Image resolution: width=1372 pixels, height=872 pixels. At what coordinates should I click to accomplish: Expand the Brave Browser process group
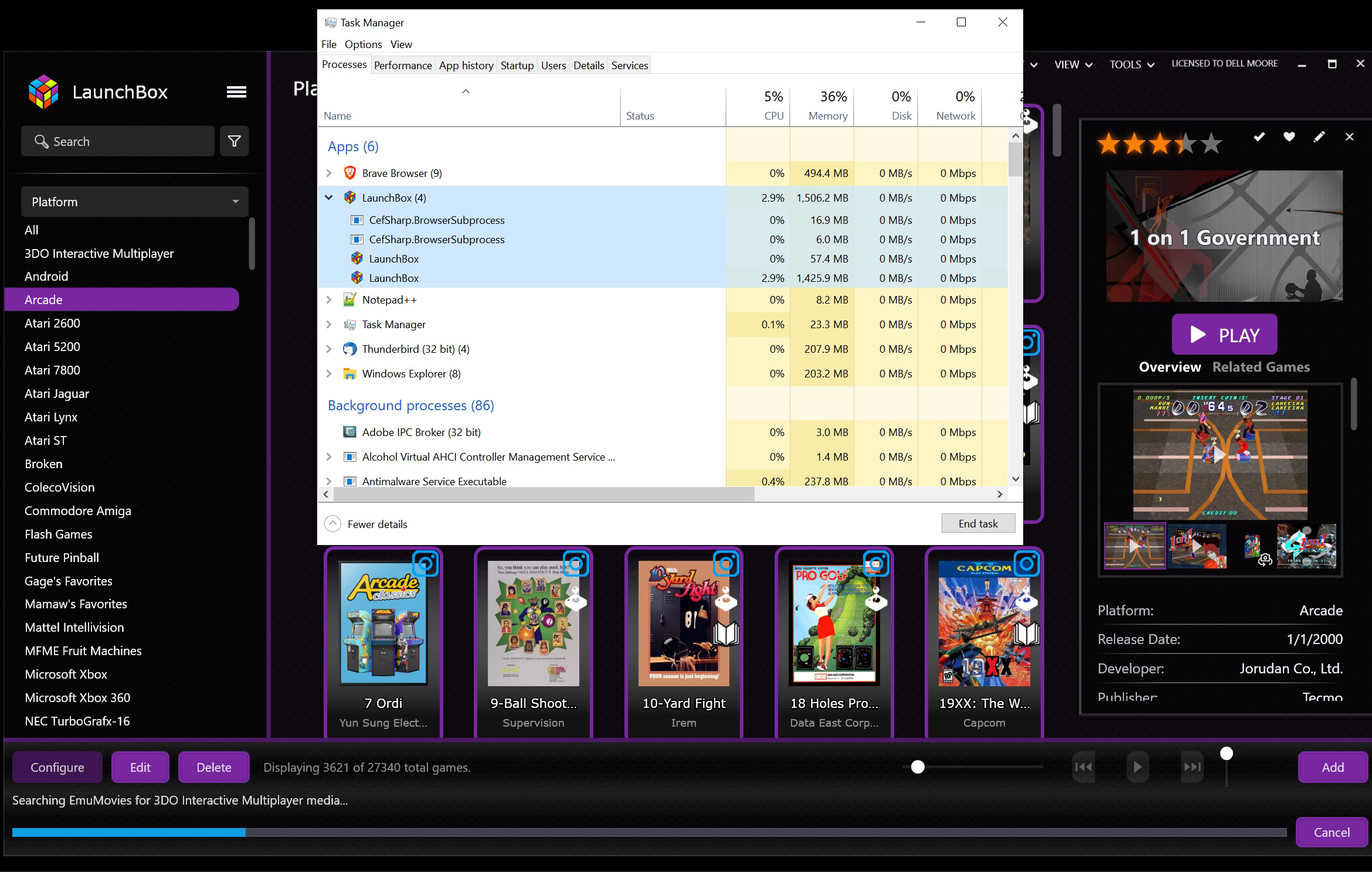pos(329,173)
